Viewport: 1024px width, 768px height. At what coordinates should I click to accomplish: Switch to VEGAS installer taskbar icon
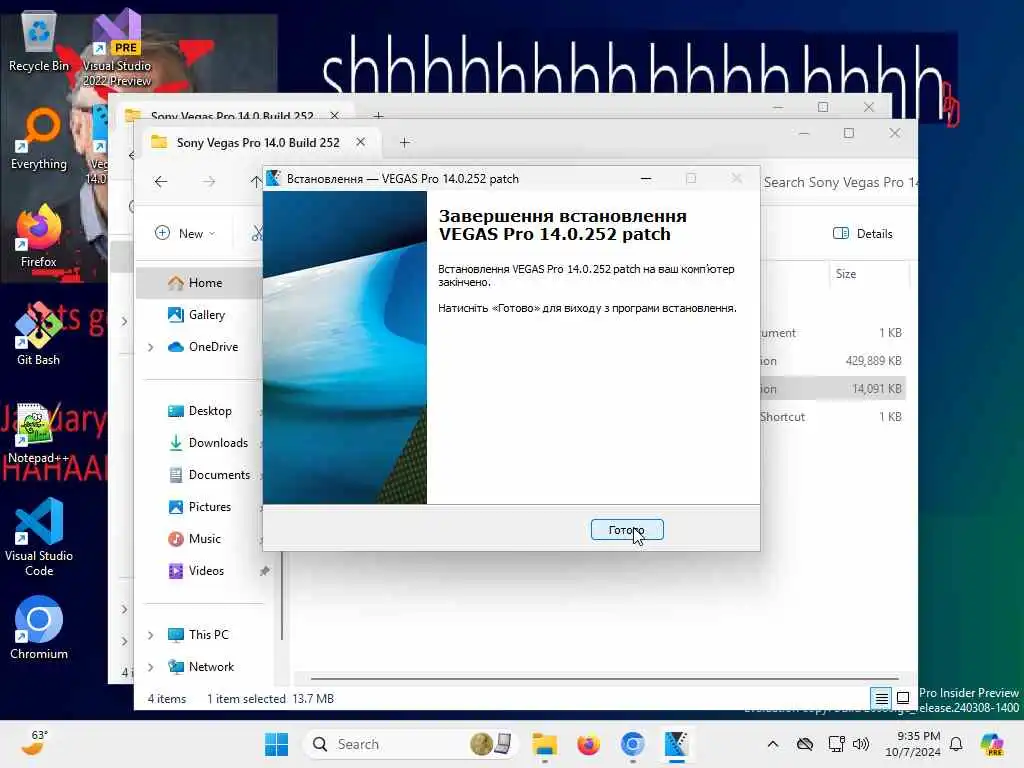pyautogui.click(x=677, y=744)
